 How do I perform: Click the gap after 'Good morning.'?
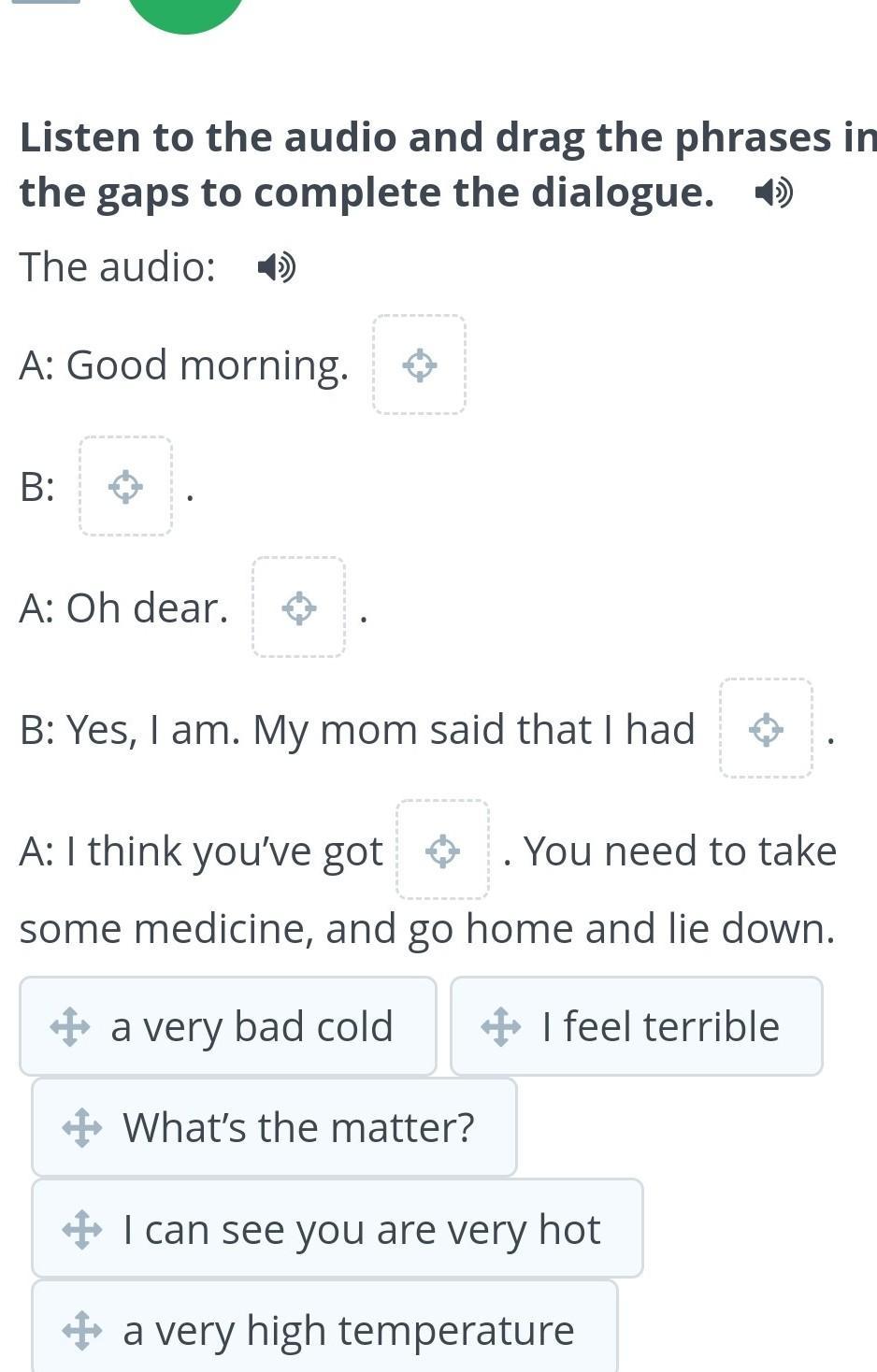coord(419,364)
